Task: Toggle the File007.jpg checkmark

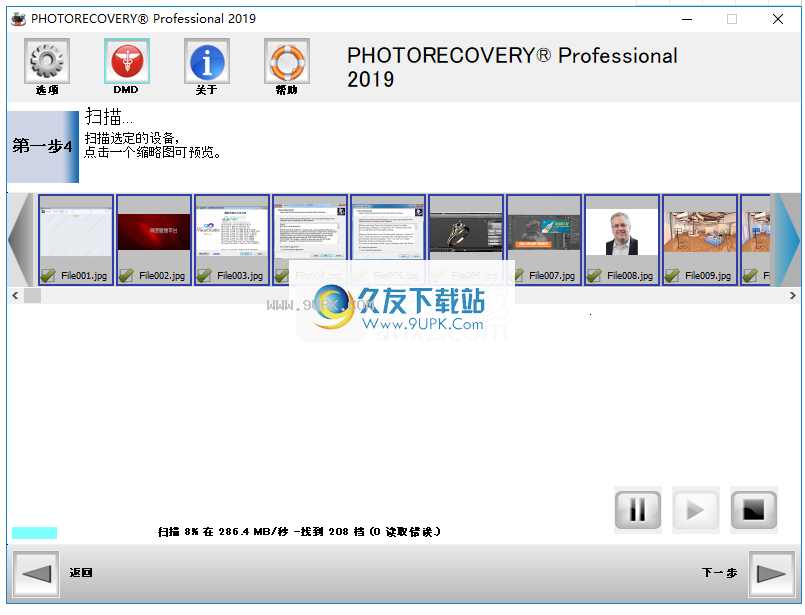Action: pos(519,276)
